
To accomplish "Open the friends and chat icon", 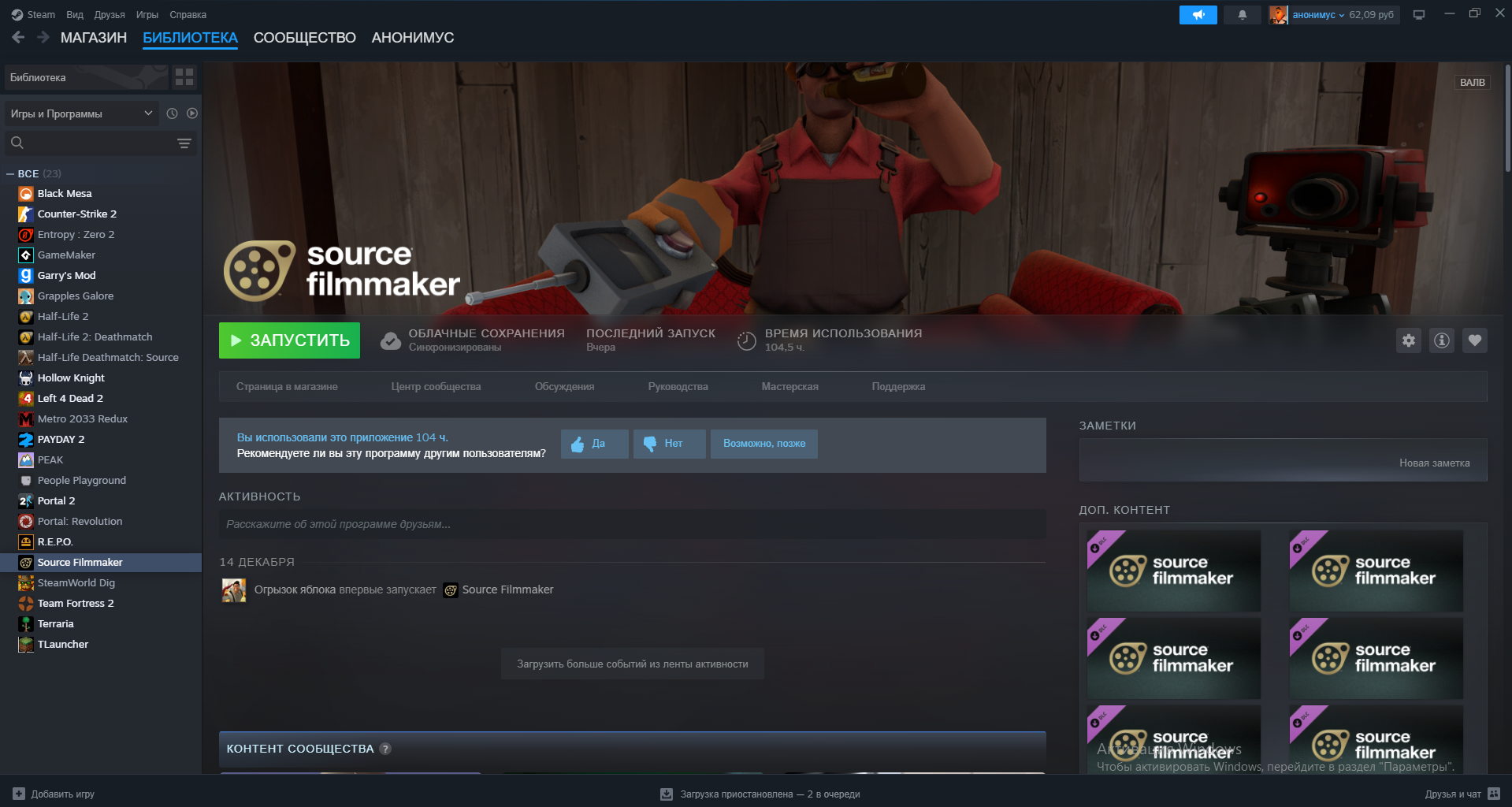I will (1494, 794).
